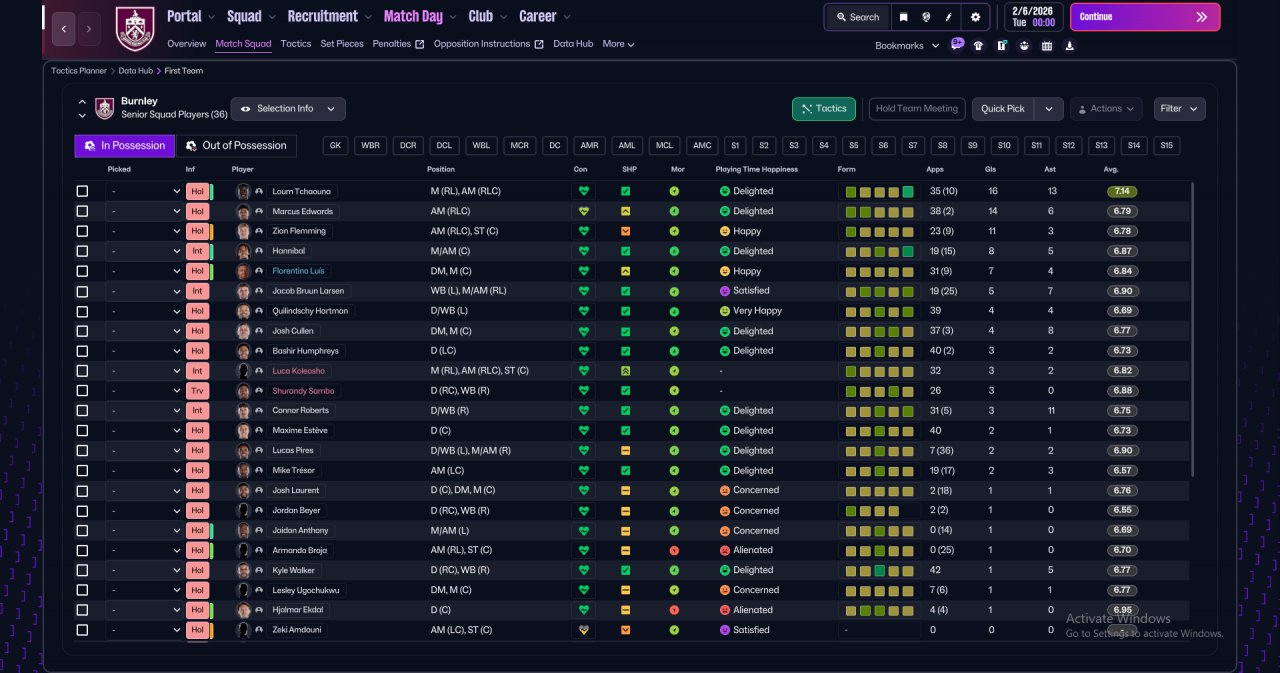Open the messages inbox icon with 9+ badge

tap(957, 44)
